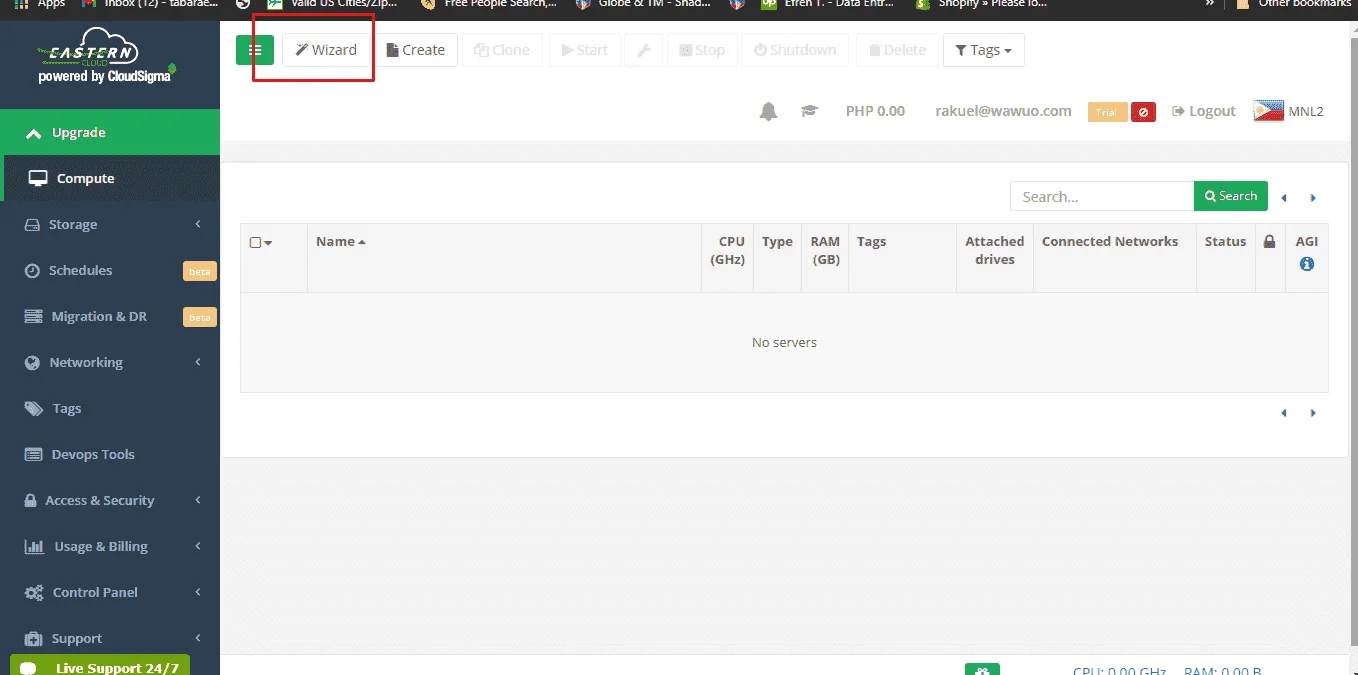Open the caret beside select-all checkbox
Screen dimensions: 1358x675
[x=268, y=243]
